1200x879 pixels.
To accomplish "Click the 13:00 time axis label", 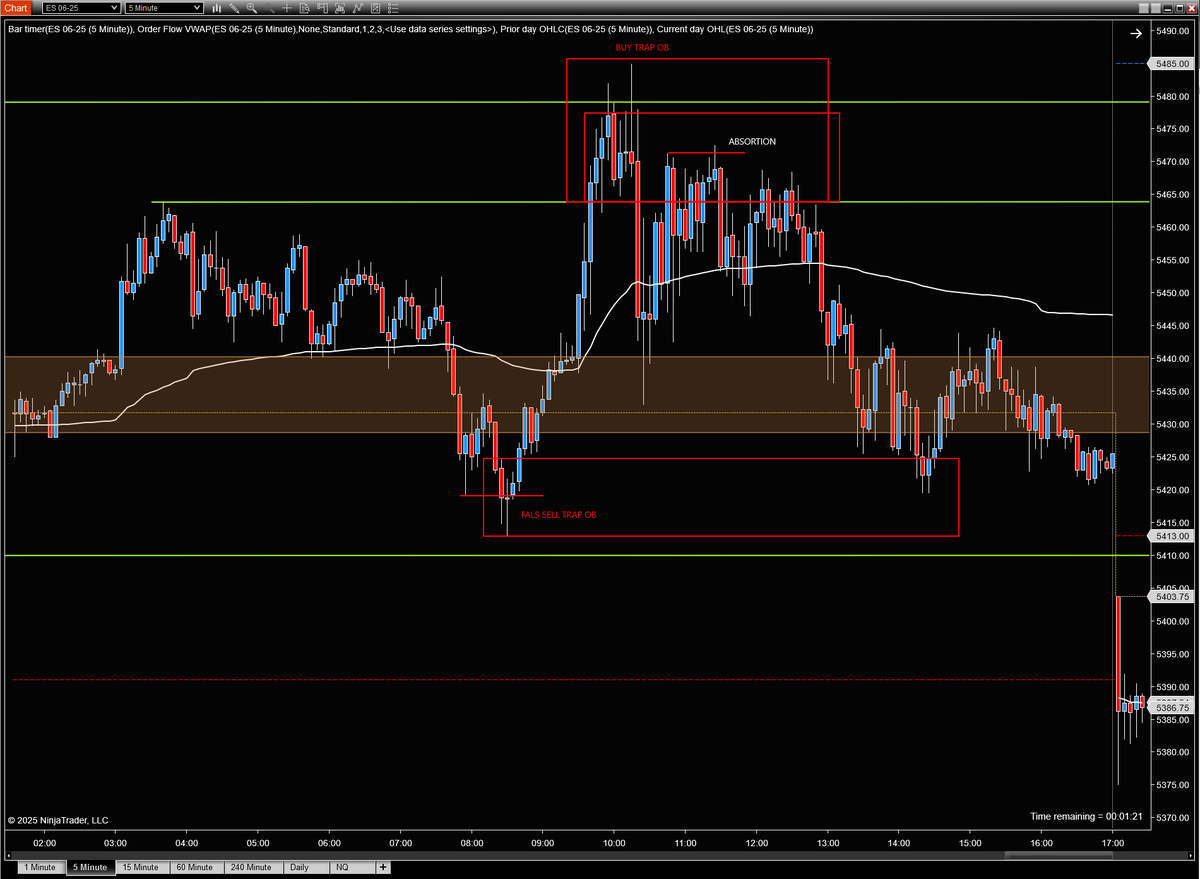I will click(x=827, y=843).
